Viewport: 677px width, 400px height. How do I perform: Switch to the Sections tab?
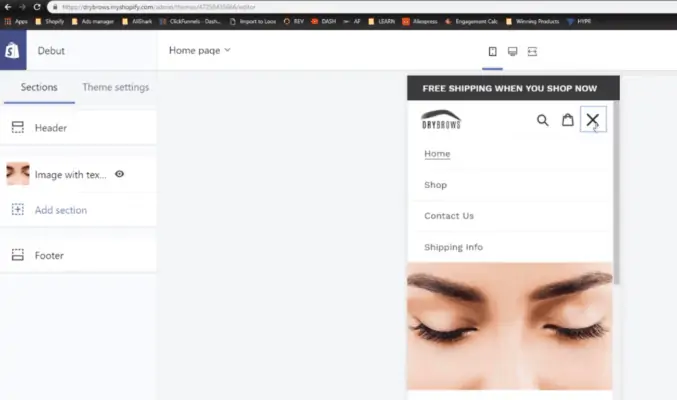(x=39, y=87)
